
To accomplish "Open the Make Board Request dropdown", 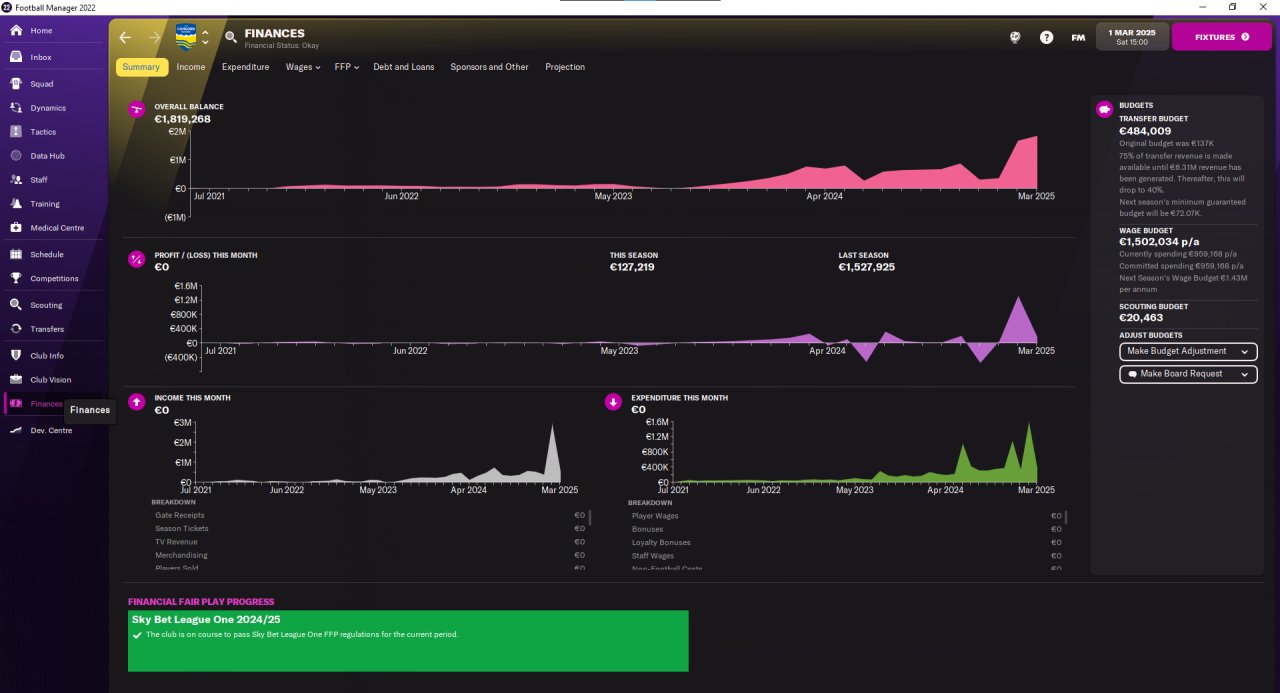I will click(1188, 374).
